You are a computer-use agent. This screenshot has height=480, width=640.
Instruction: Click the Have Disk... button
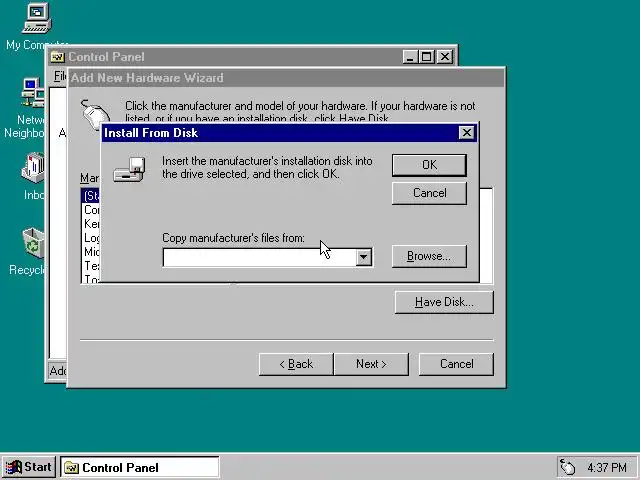(x=444, y=302)
